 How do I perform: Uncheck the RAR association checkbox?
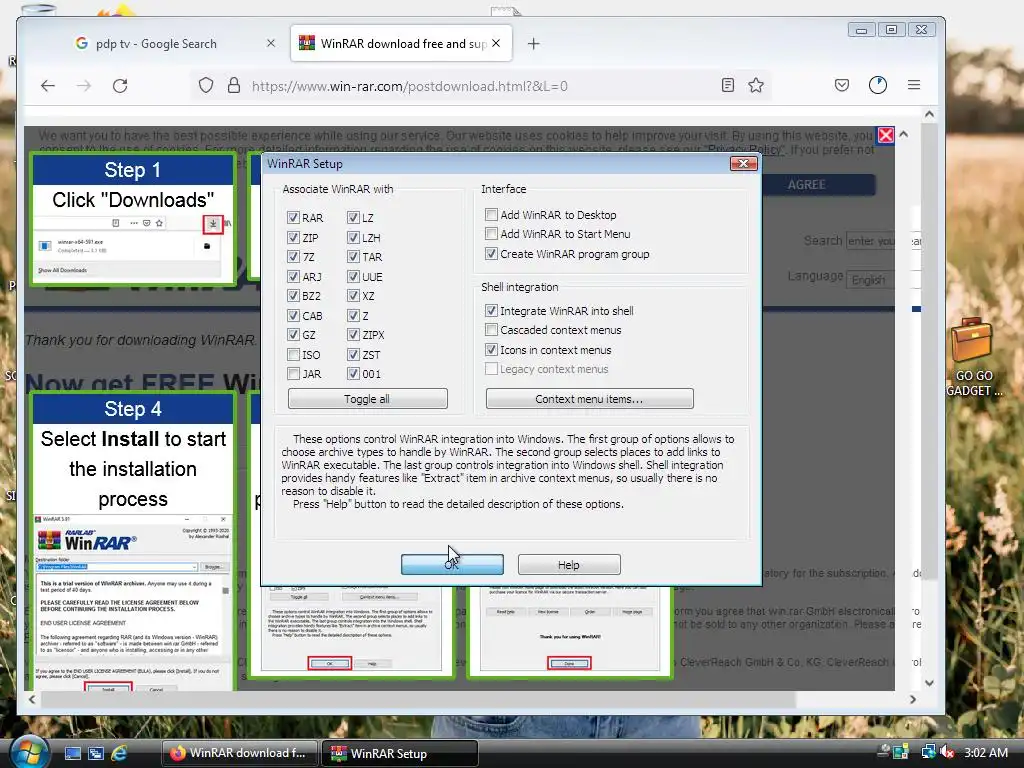pyautogui.click(x=293, y=217)
